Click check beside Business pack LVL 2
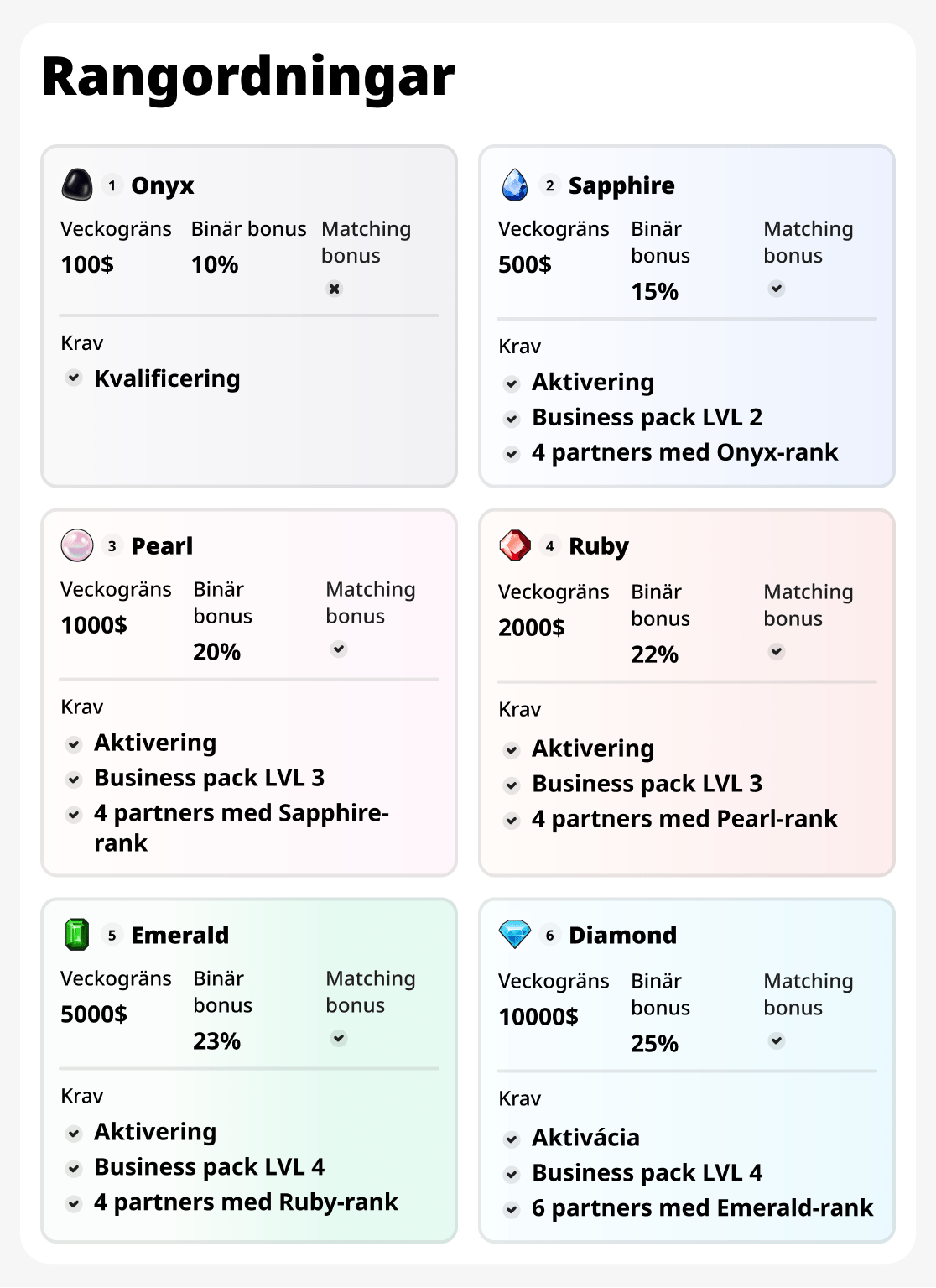936x1288 pixels. click(x=512, y=418)
